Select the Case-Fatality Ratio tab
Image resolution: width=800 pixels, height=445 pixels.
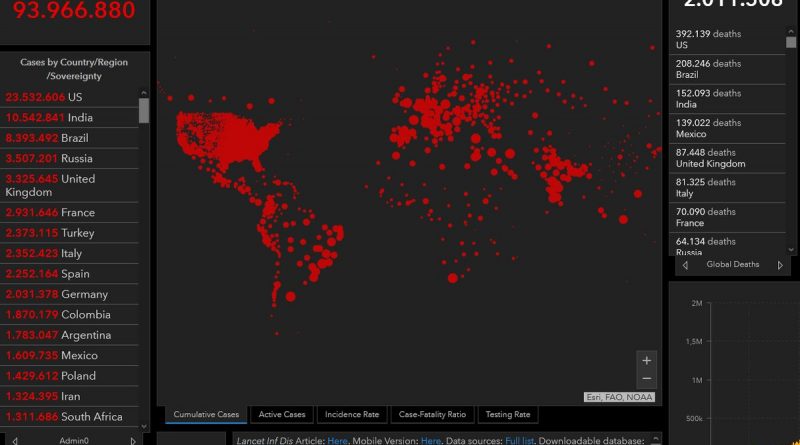tap(432, 414)
